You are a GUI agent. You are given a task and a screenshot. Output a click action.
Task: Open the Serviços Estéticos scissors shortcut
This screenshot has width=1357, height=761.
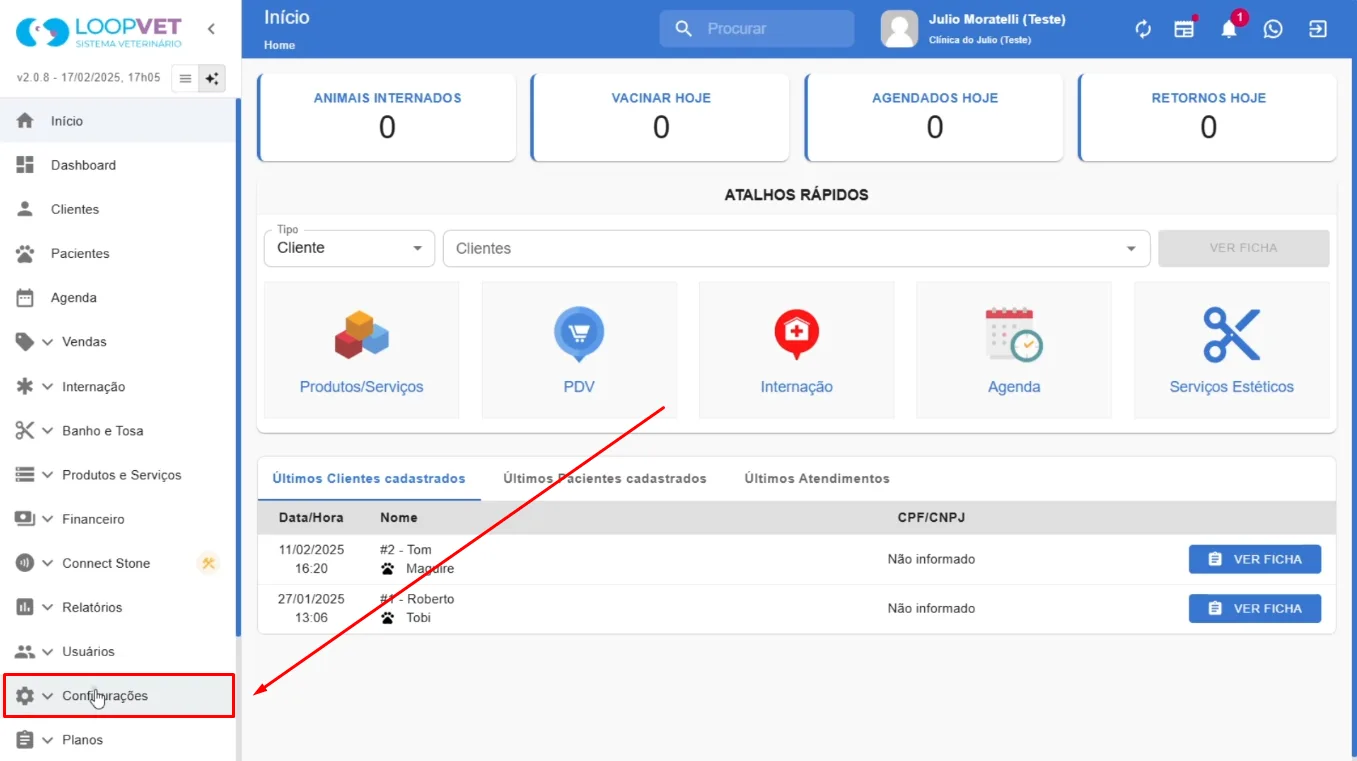(1232, 350)
